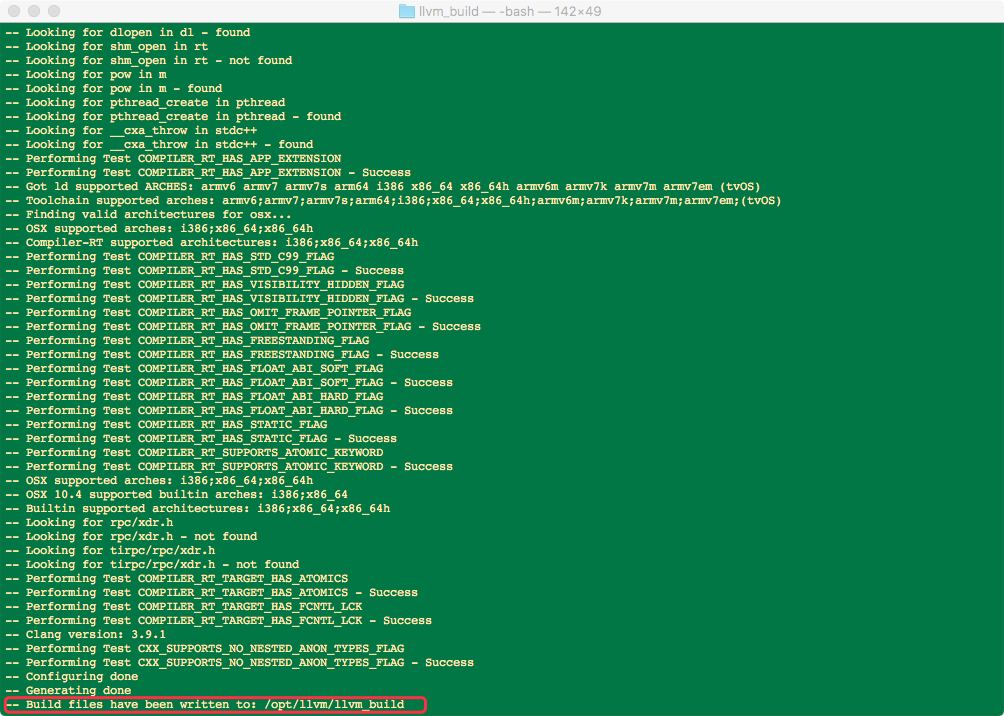Click 'COMPILER_RT_HAS_FLOAT_ABI_HARD_FLAG - Success' line

click(x=229, y=411)
